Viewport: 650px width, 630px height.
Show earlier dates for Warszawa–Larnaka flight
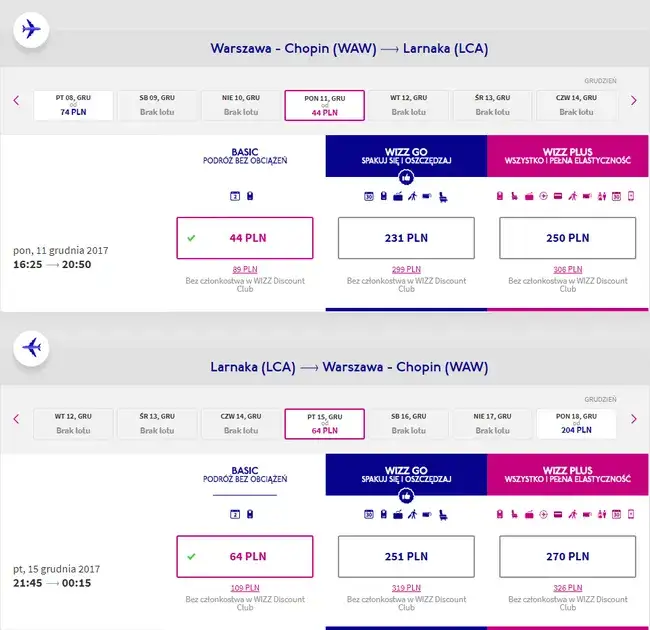[16, 101]
